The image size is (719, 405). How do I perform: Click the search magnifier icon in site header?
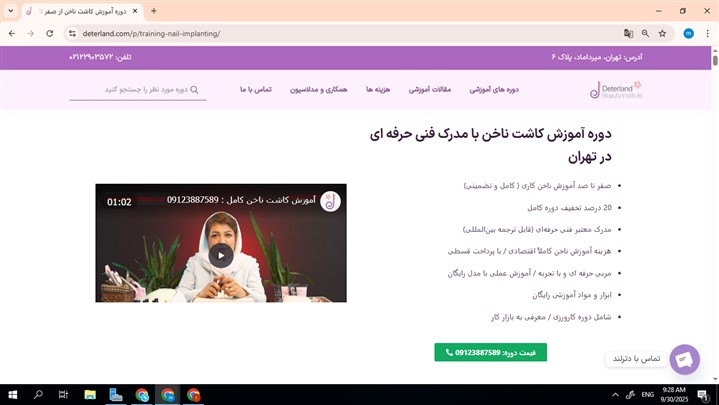point(194,89)
